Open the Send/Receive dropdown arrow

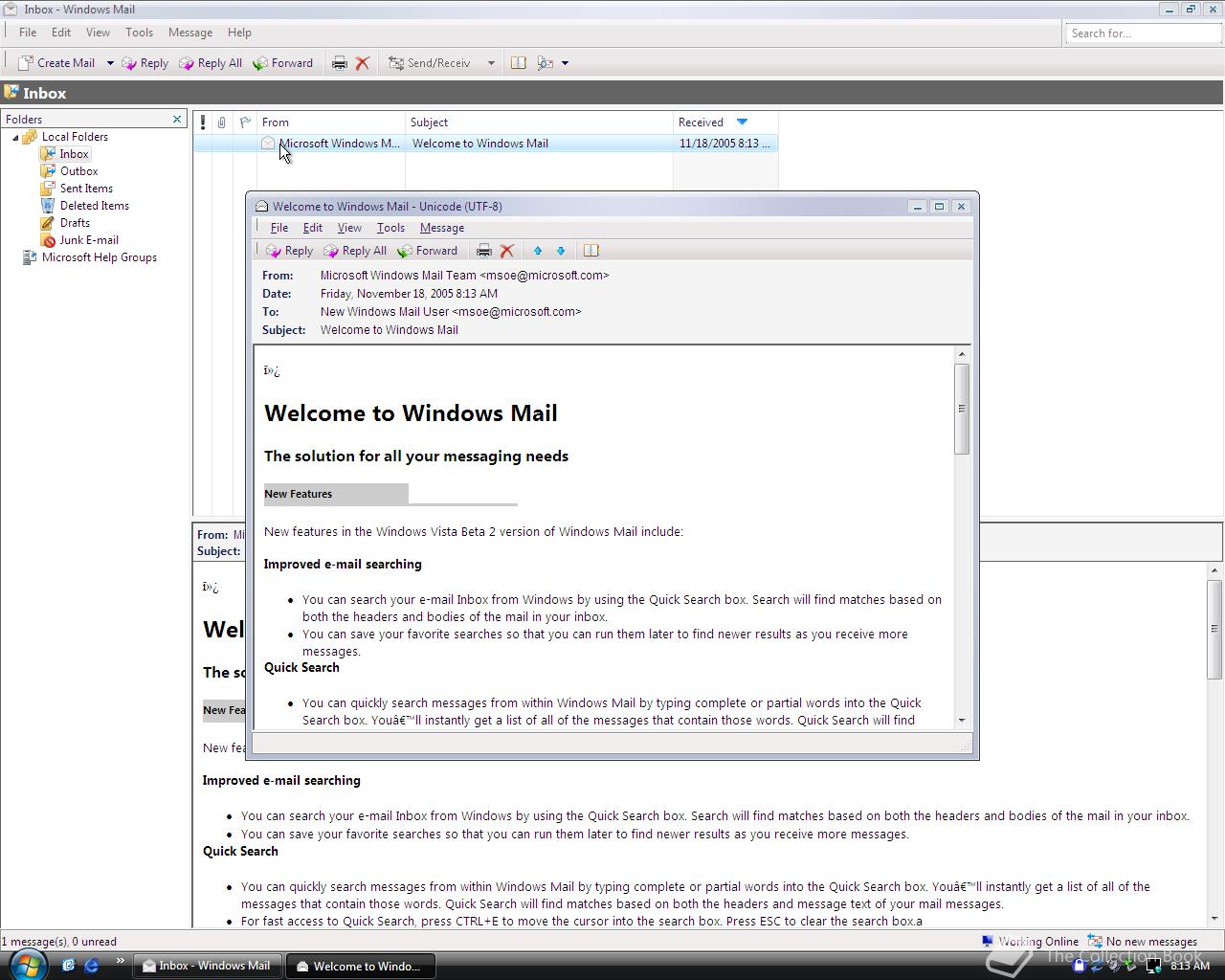coord(491,63)
